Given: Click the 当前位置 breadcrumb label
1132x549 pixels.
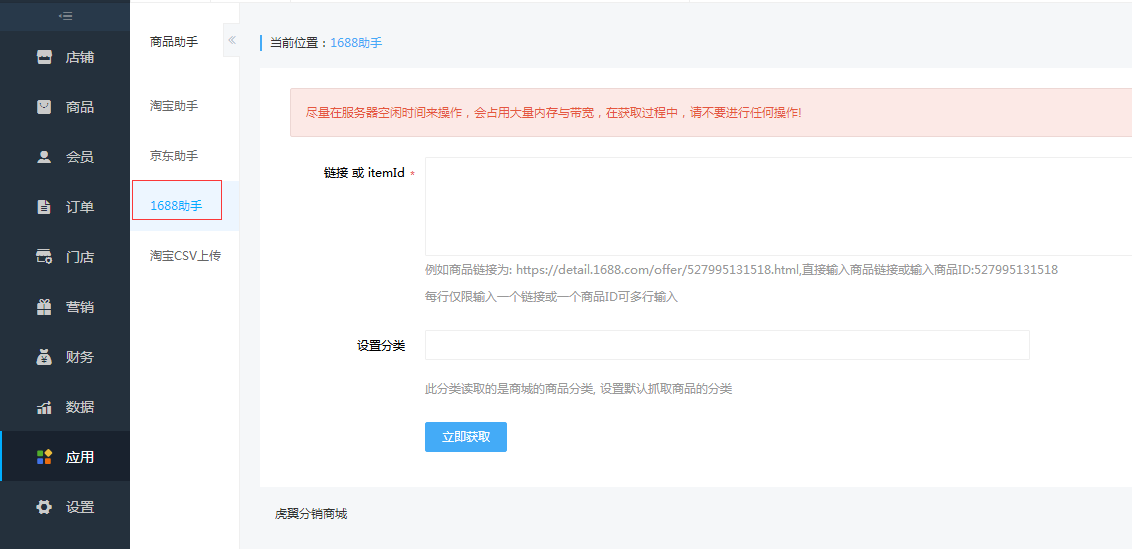Looking at the screenshot, I should pyautogui.click(x=300, y=43).
